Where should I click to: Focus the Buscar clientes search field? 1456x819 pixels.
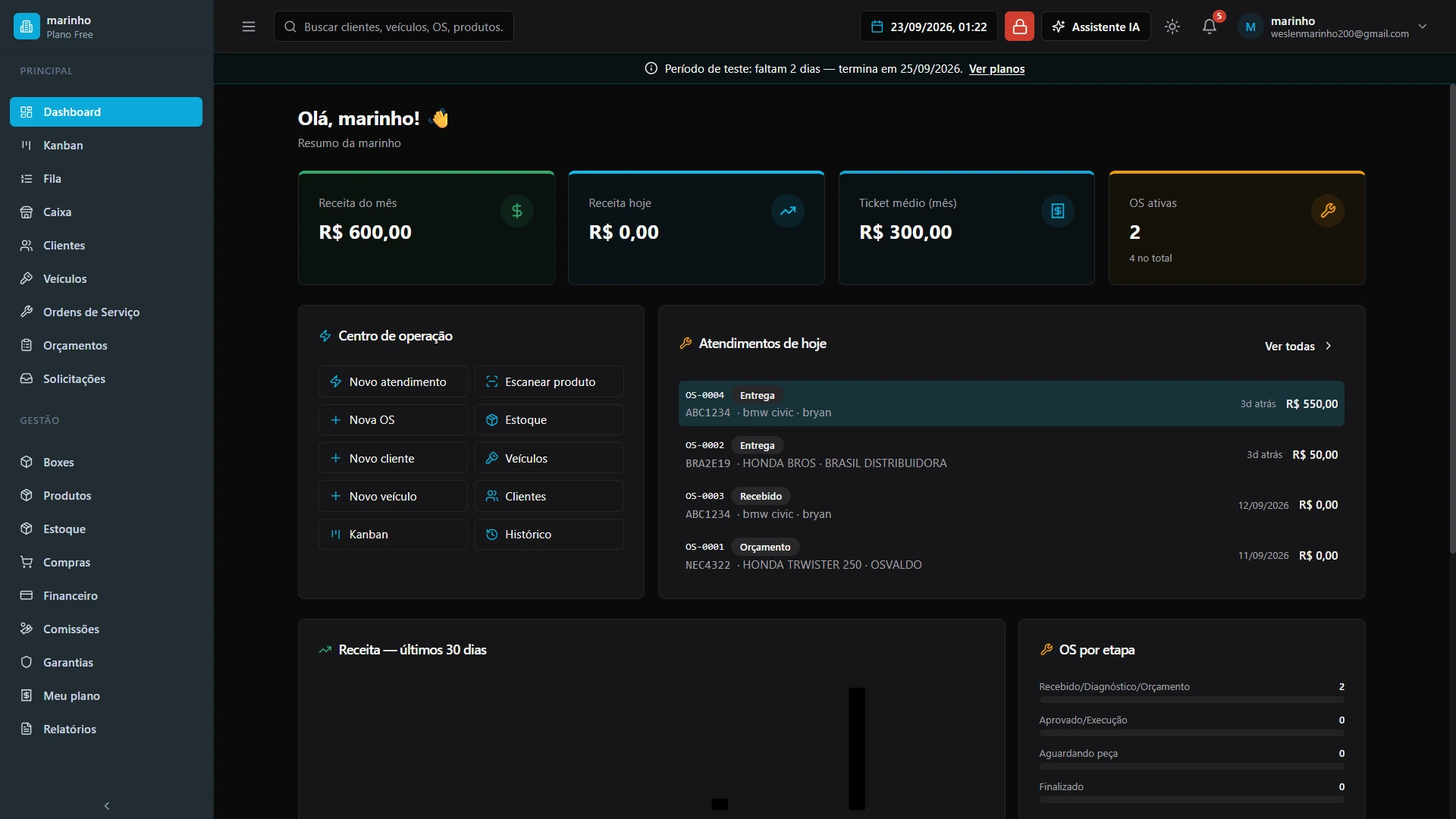[394, 27]
